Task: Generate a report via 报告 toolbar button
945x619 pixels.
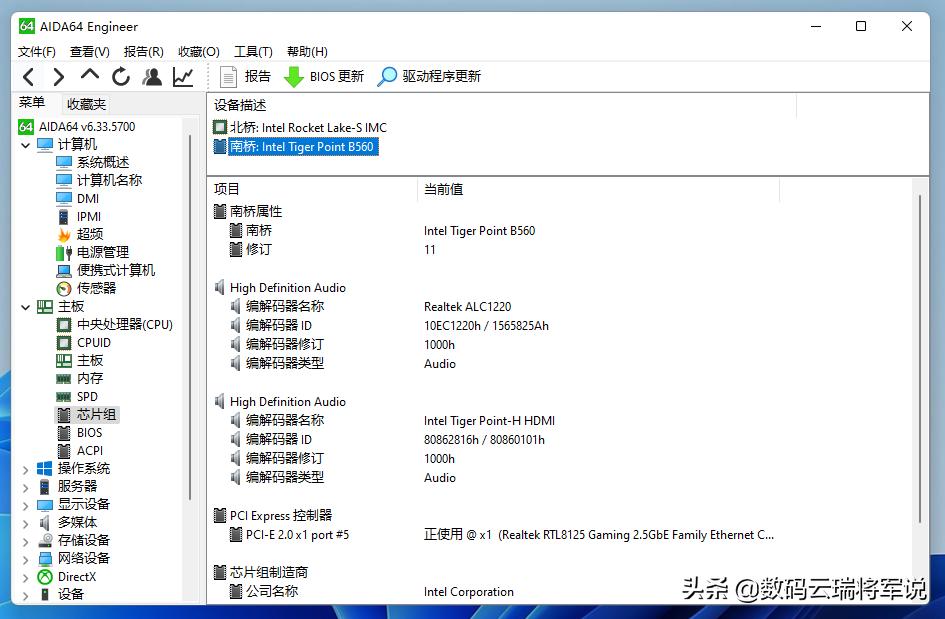Action: [246, 76]
